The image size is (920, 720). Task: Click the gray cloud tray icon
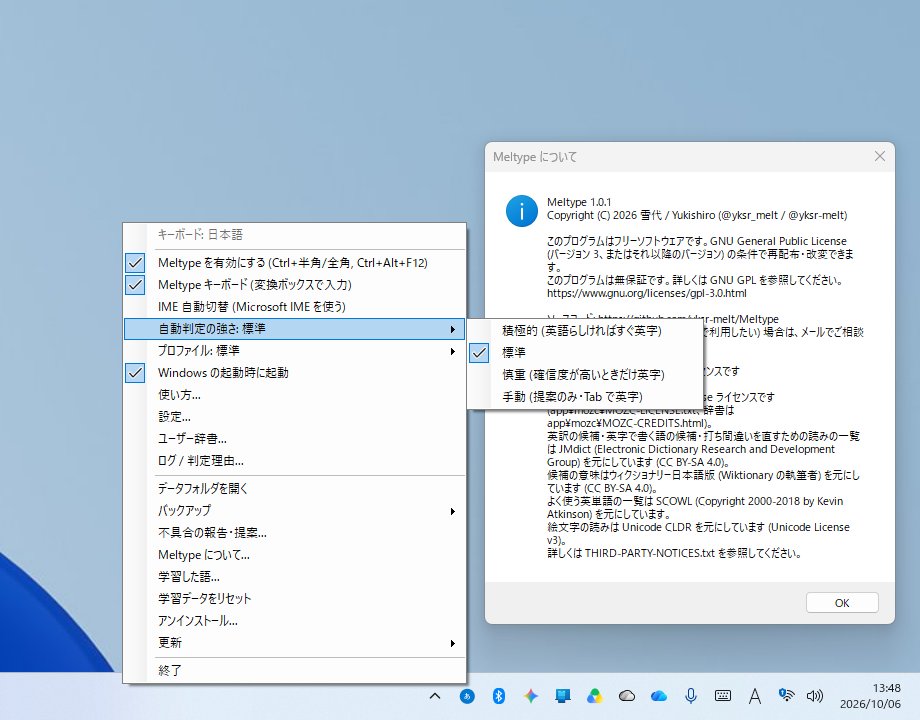click(627, 696)
